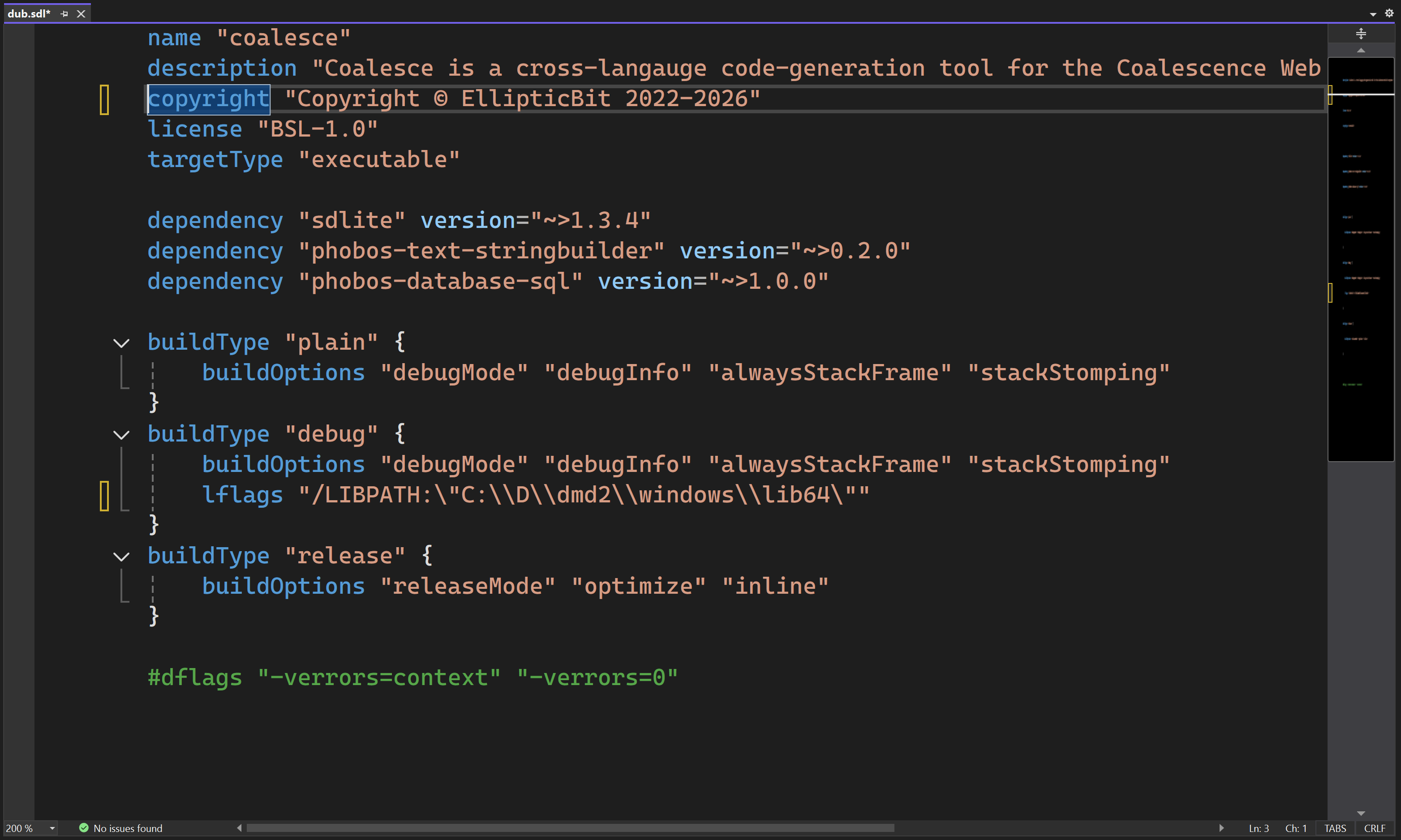Click the horizontal scrollbar left arrow

coord(240,827)
